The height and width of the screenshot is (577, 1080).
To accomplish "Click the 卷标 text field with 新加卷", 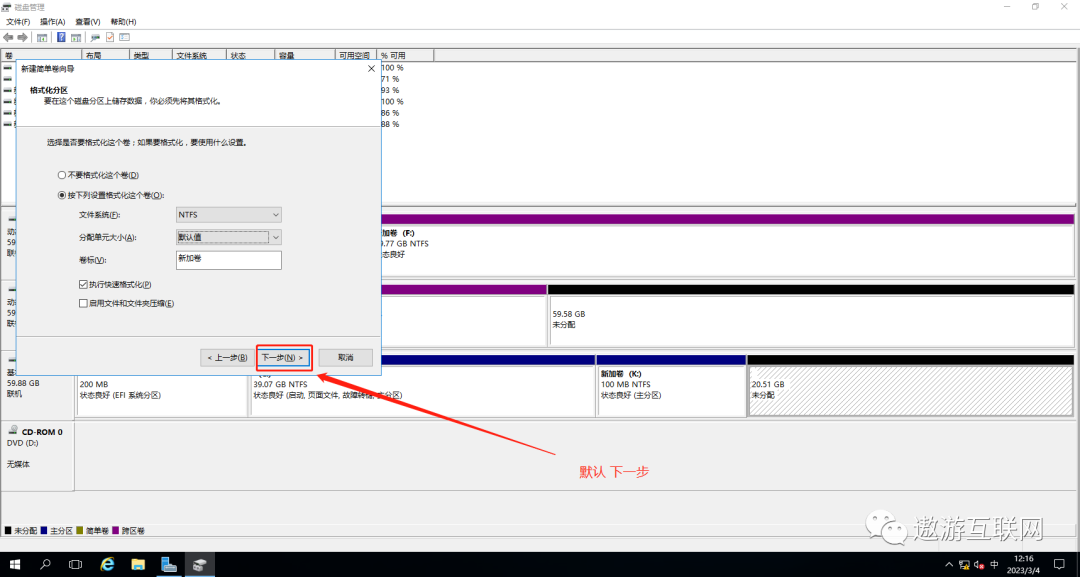I will pyautogui.click(x=229, y=260).
